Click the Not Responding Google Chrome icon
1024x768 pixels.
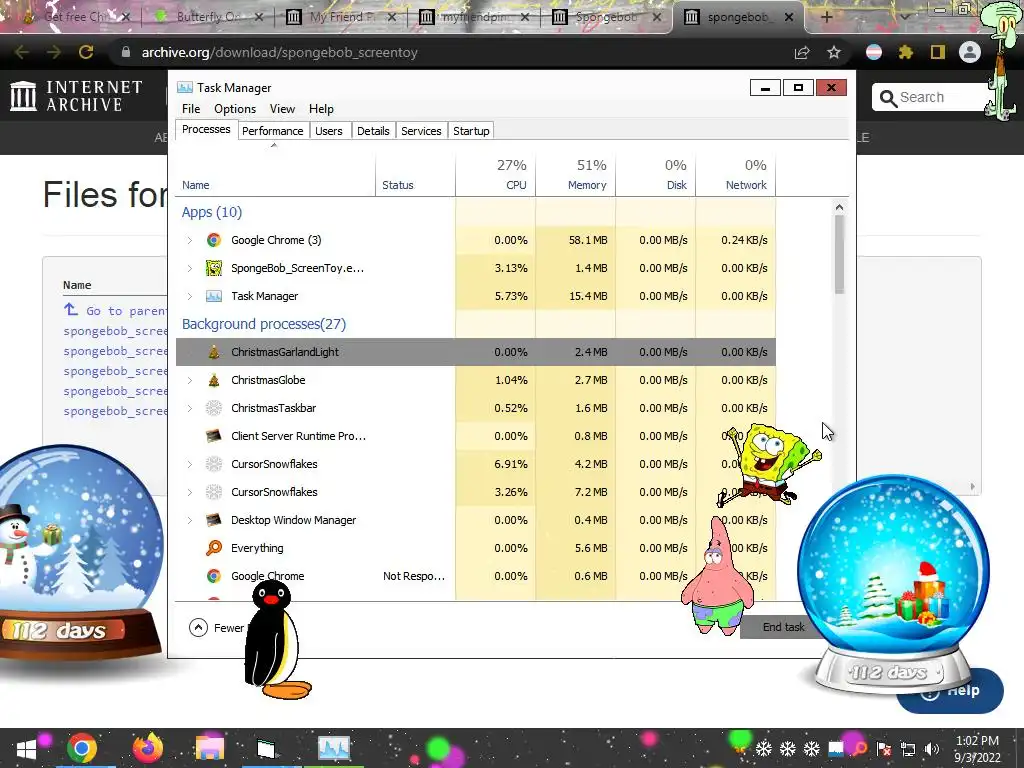coord(214,576)
